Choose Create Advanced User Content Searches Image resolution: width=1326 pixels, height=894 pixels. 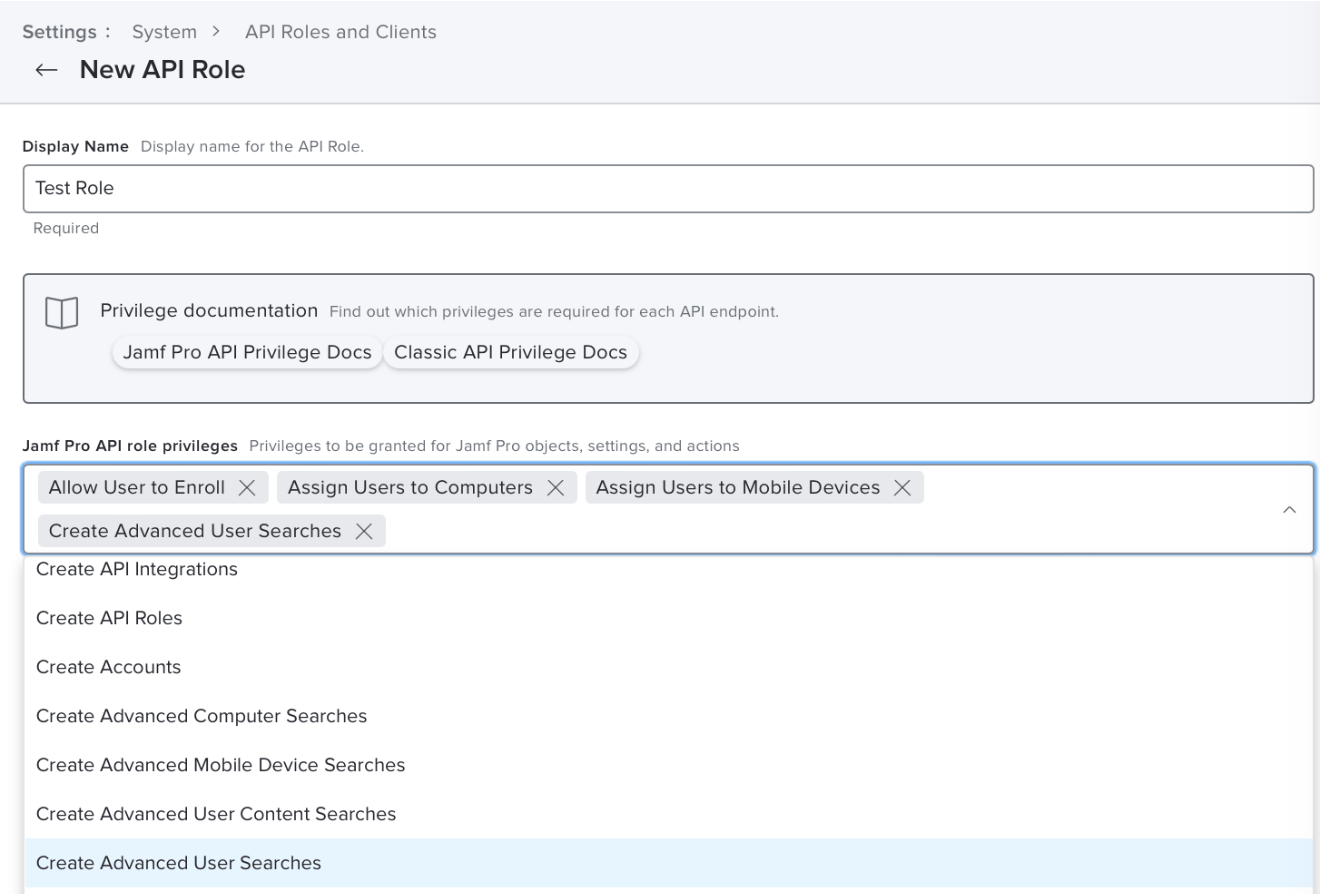668,814
